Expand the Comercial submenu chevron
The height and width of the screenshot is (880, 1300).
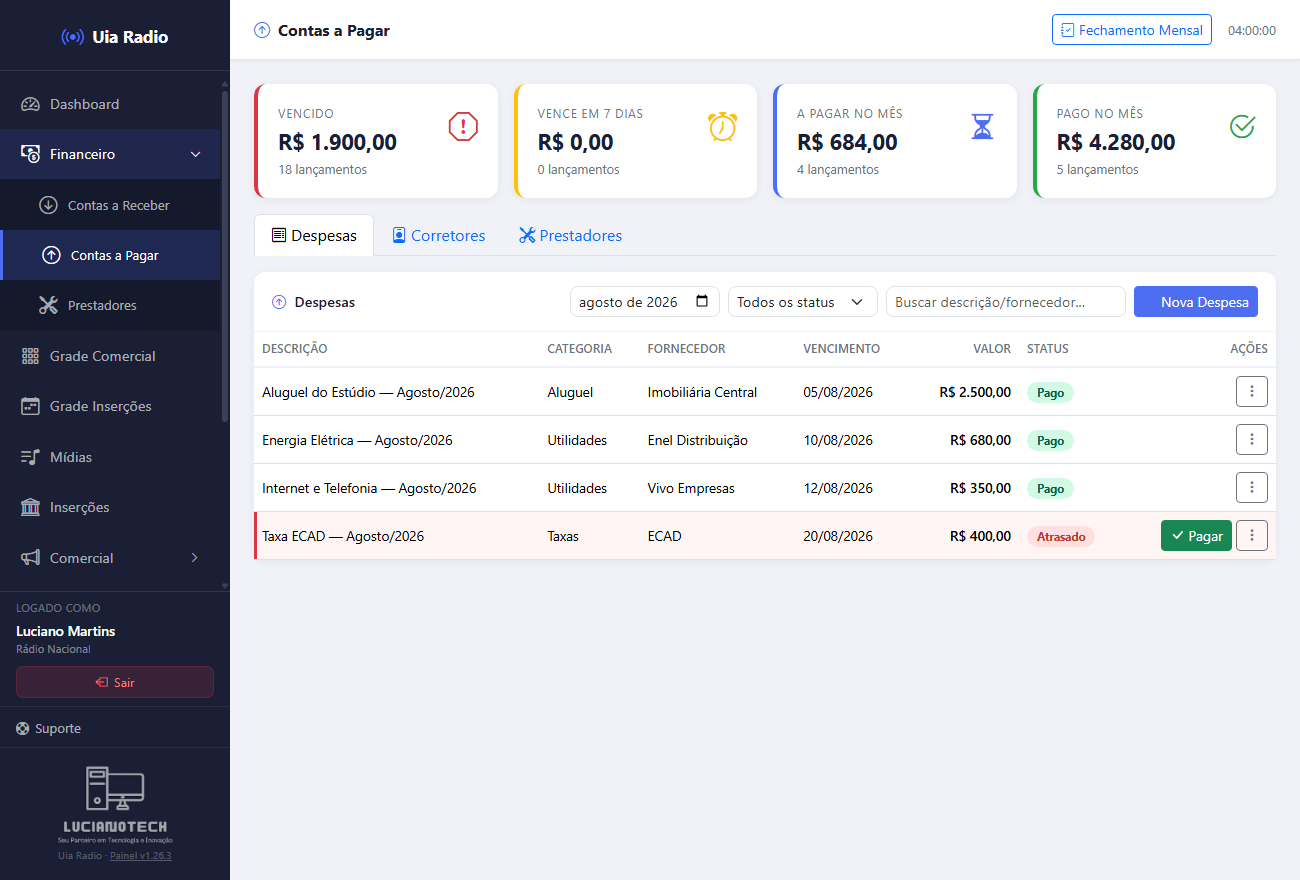[x=195, y=558]
